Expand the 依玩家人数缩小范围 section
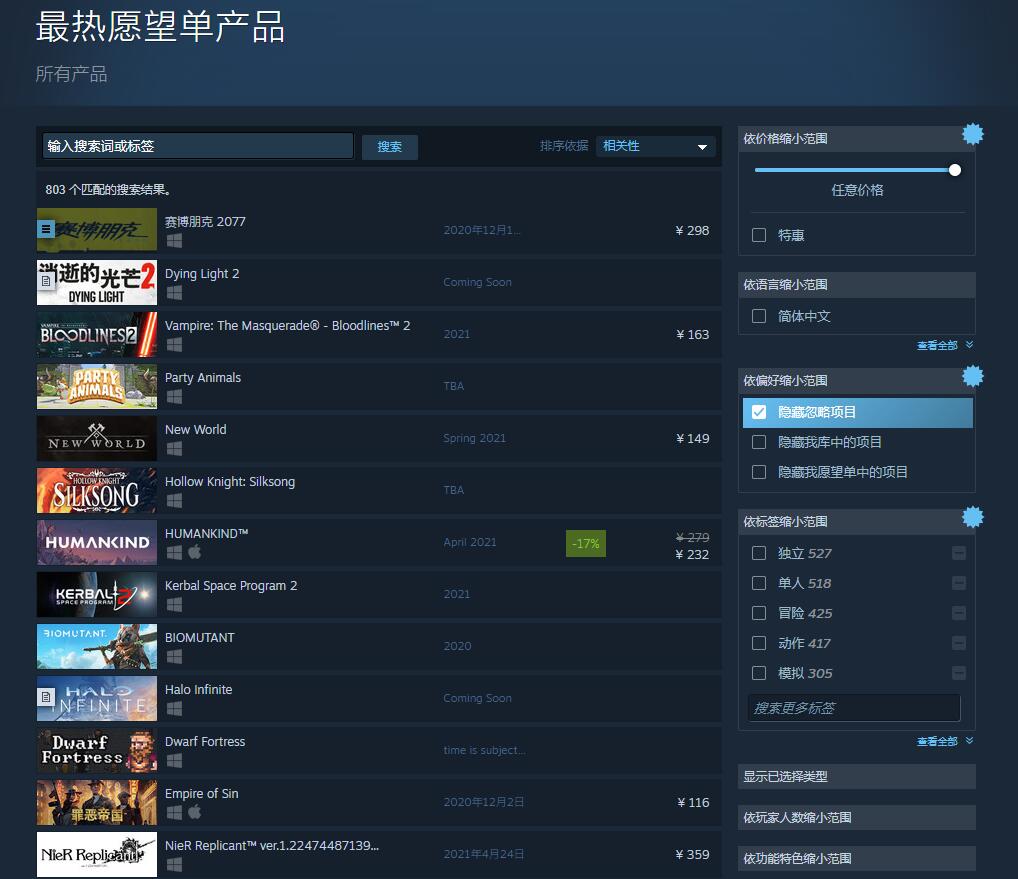1018x879 pixels. [x=856, y=817]
